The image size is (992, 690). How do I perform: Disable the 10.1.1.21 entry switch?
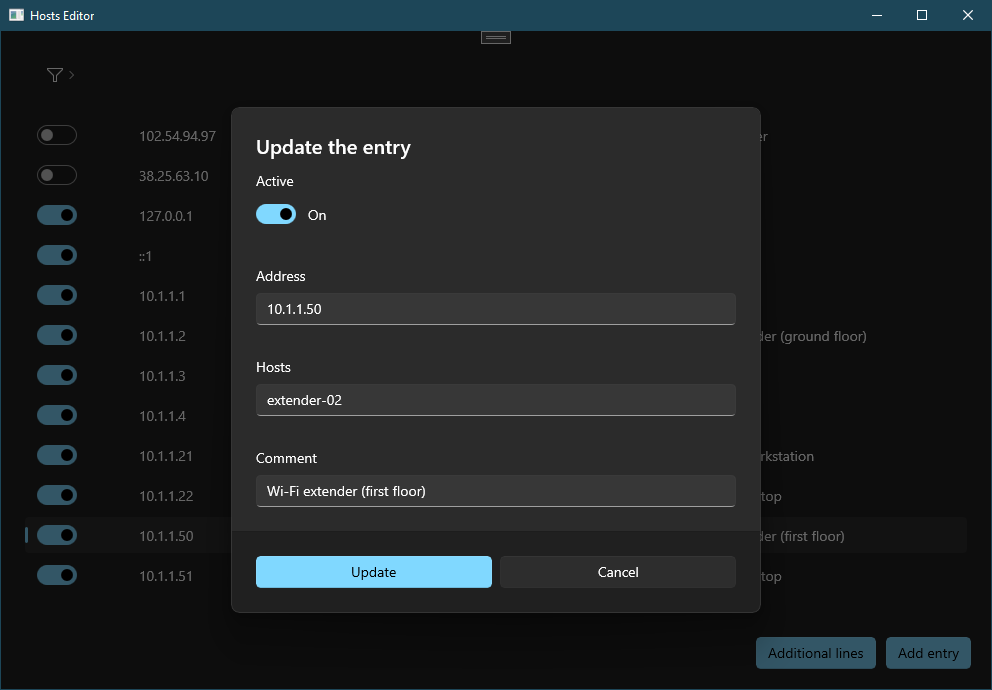pyautogui.click(x=57, y=455)
